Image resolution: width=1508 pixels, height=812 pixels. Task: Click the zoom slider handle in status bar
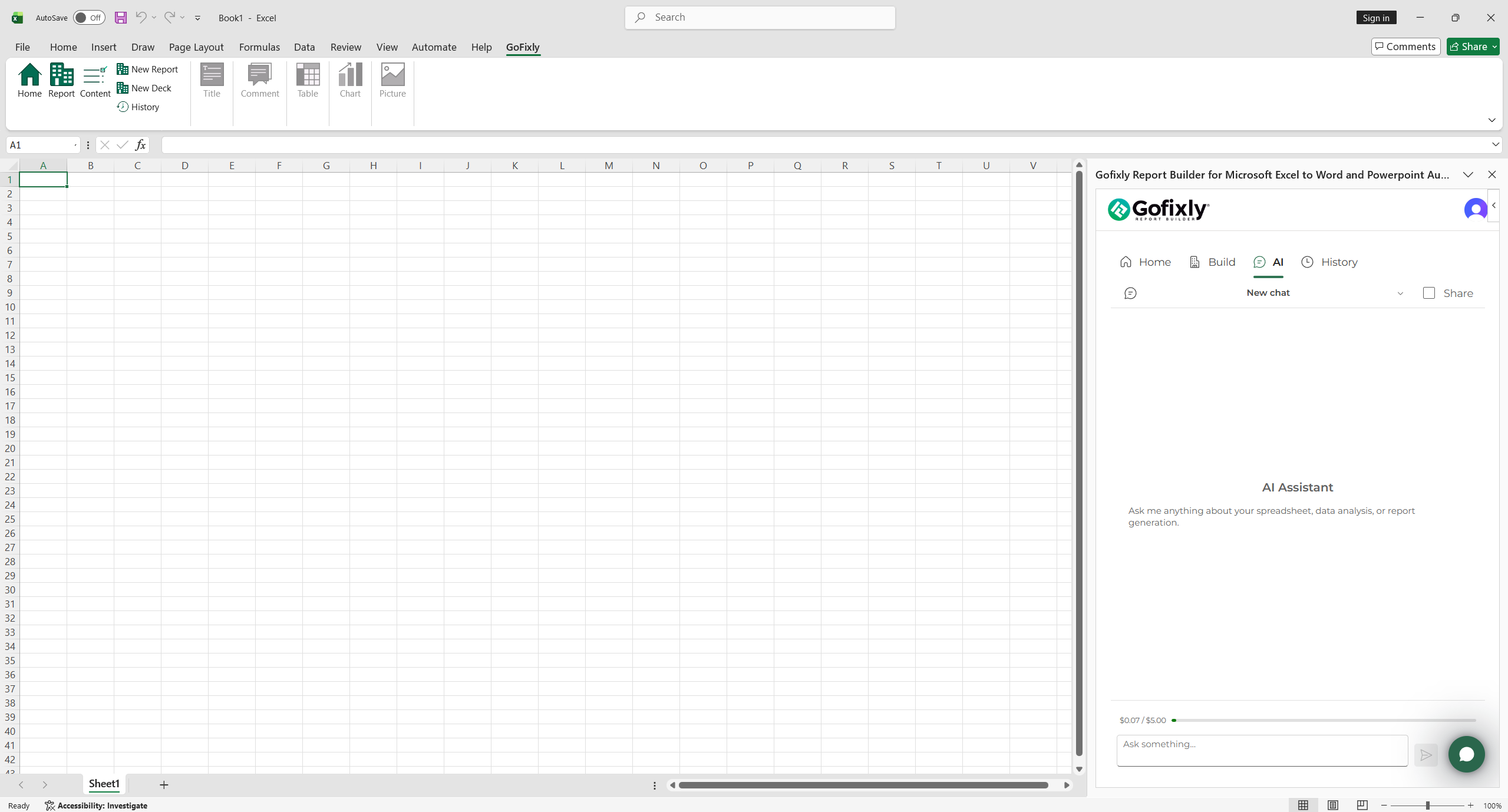tap(1427, 806)
